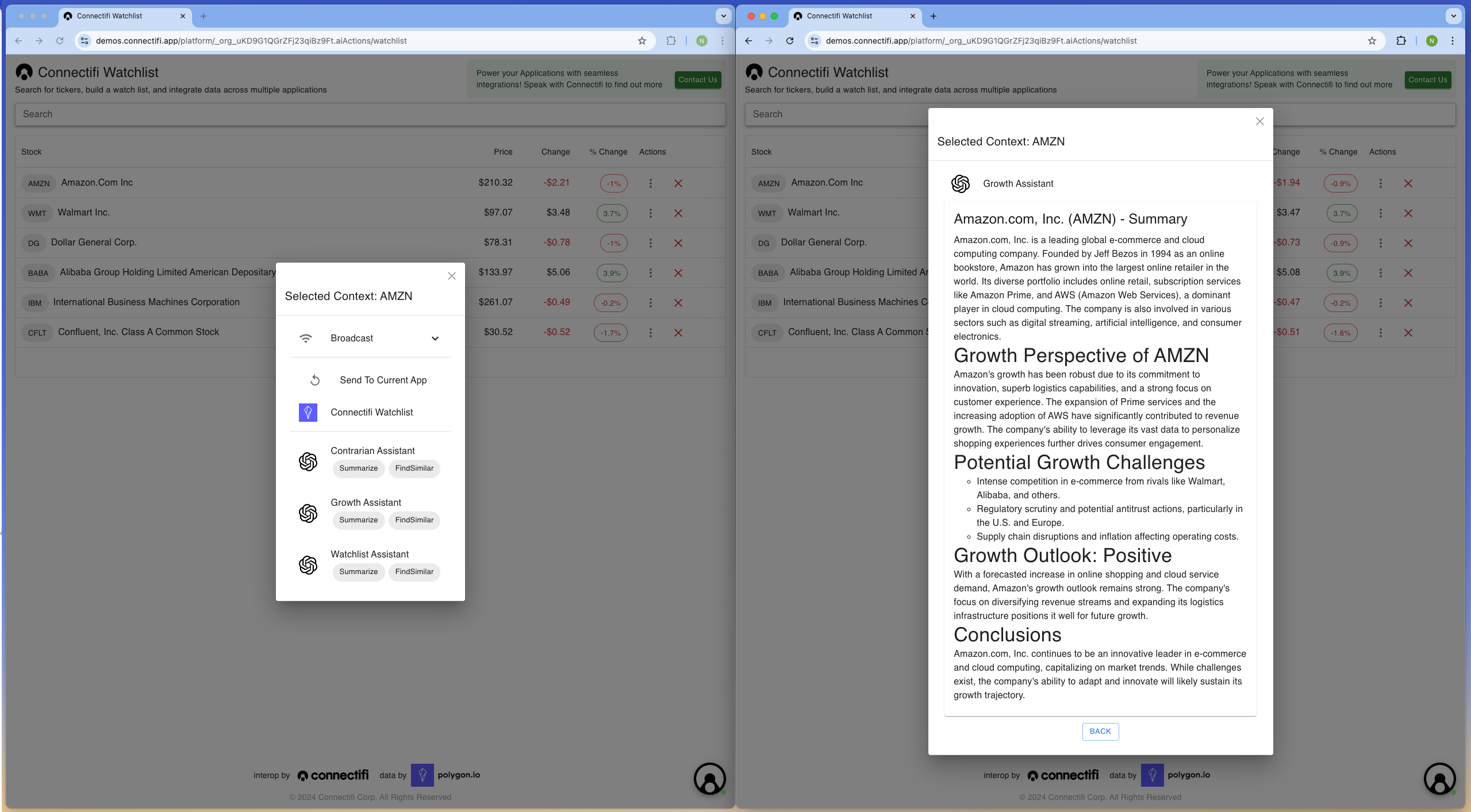Click Walmart Inc. name in left window

[84, 212]
